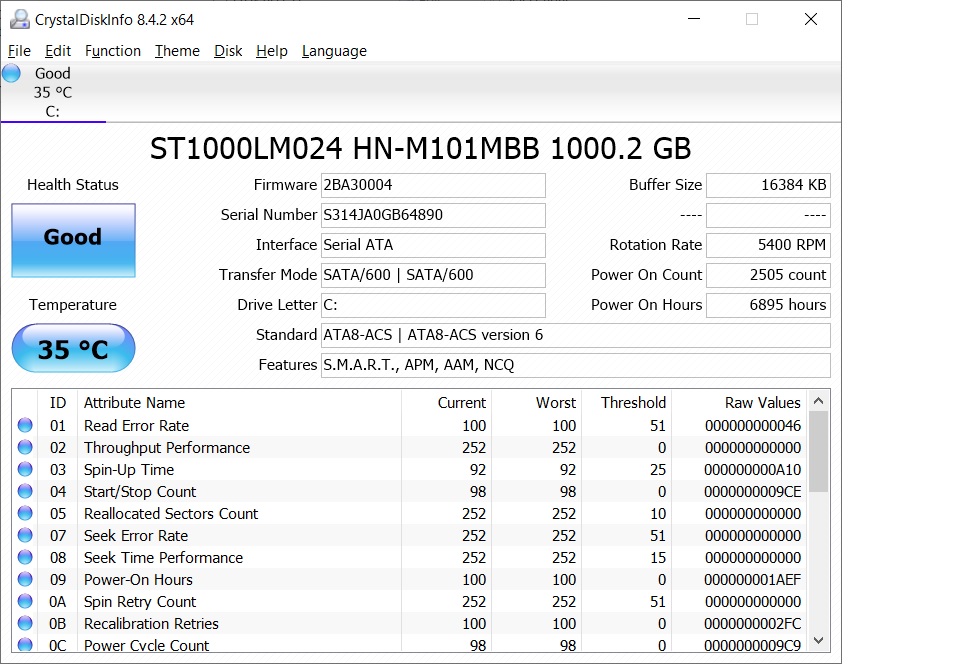
Task: Select the Recalibration Retries attribute name
Action: [151, 624]
